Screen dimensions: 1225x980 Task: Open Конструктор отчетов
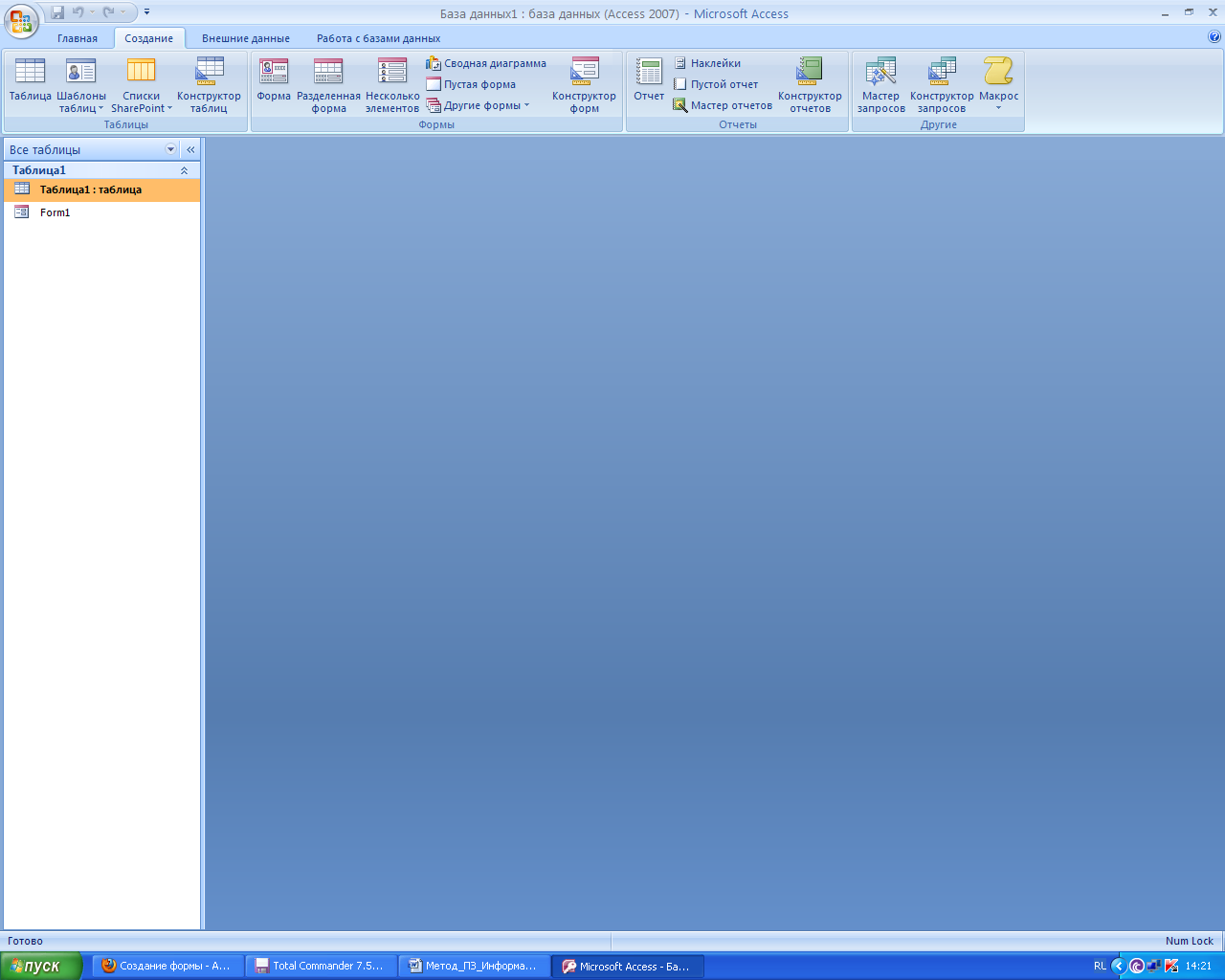810,84
